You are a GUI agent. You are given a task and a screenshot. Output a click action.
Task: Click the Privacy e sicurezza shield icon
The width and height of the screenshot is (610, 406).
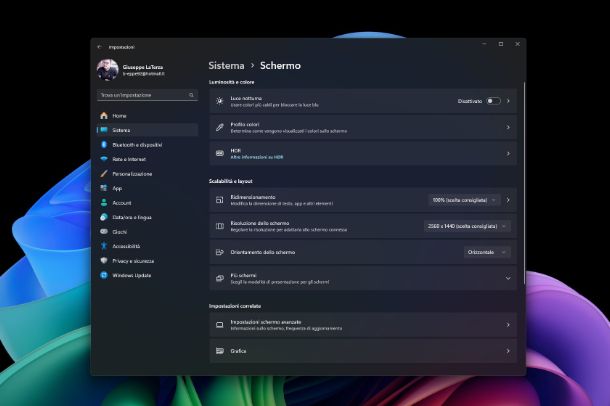tap(104, 260)
